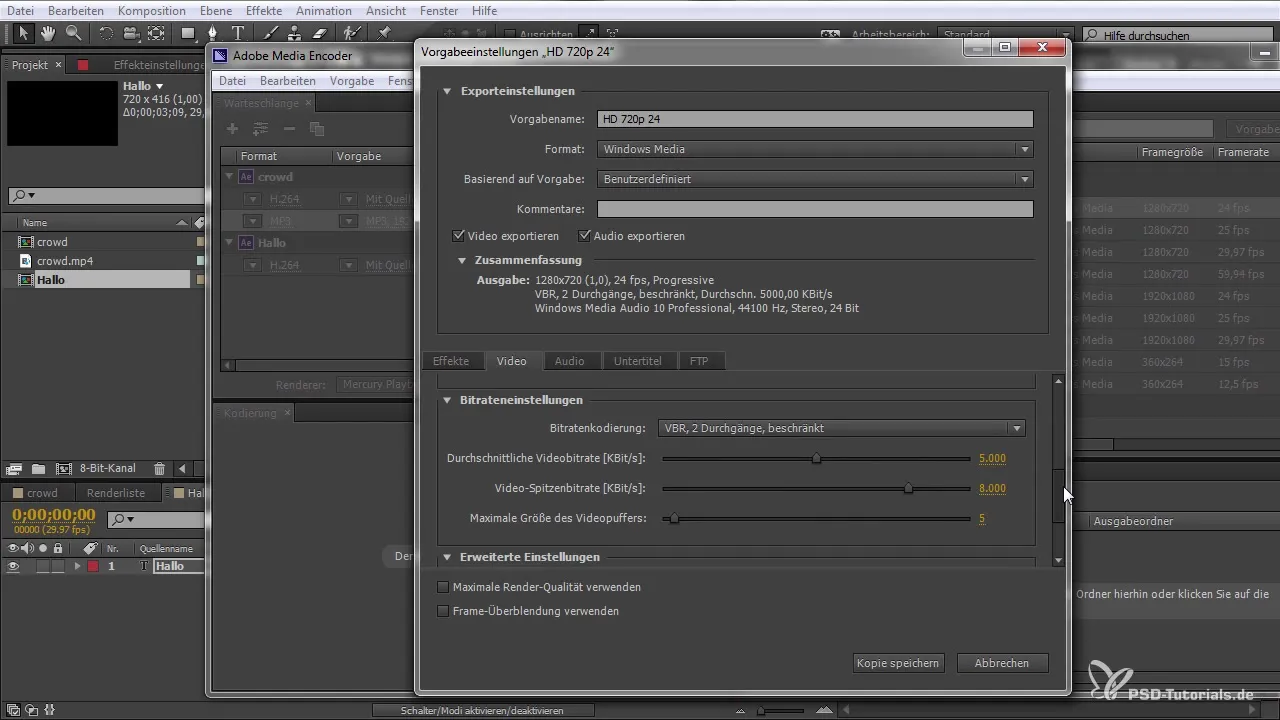Viewport: 1280px width, 720px height.
Task: Collapse the Exporteinstellungen section
Action: [x=447, y=91]
